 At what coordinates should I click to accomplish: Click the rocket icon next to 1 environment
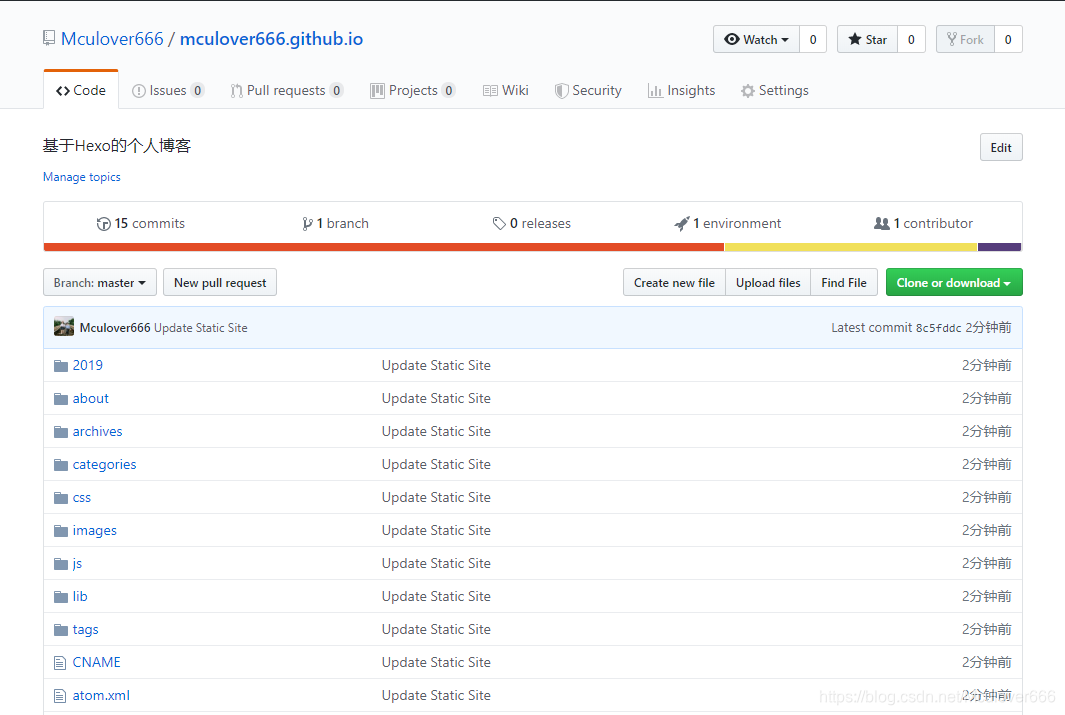[x=681, y=223]
